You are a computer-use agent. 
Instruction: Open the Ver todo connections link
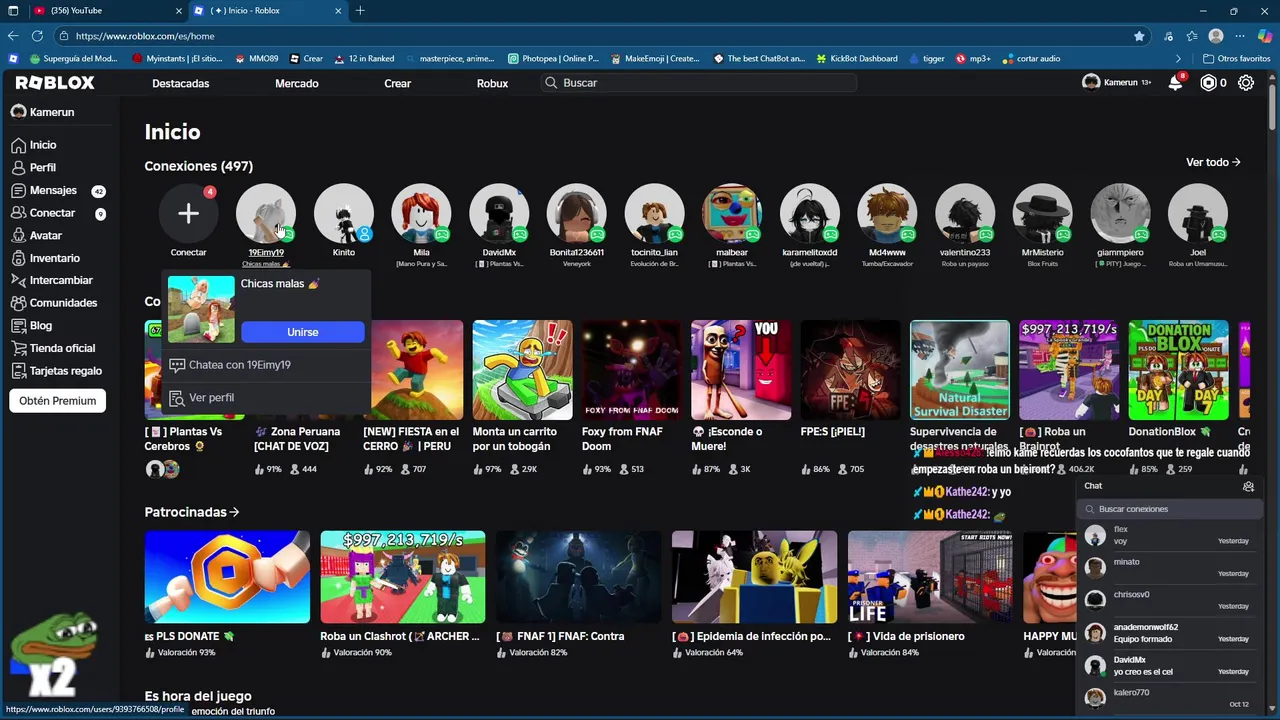[1213, 162]
